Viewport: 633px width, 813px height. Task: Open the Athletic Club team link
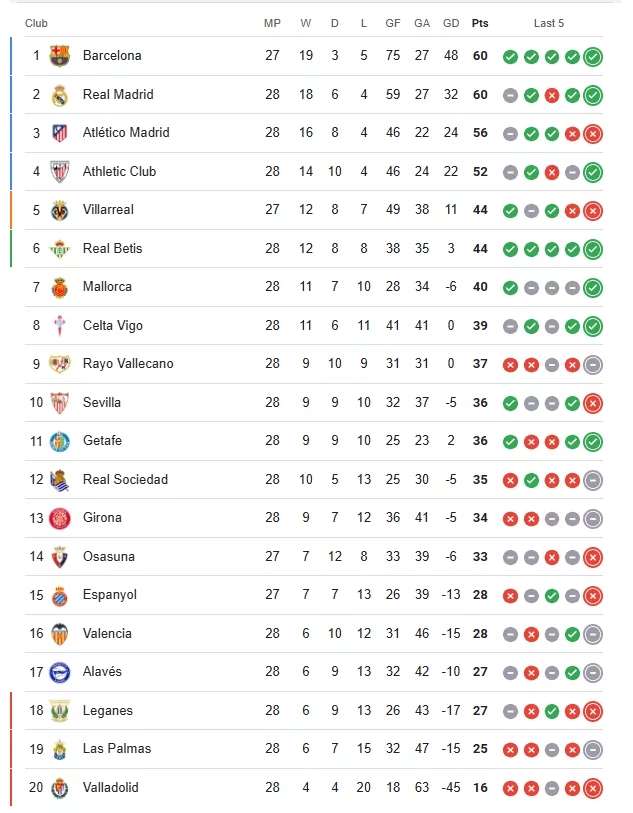pos(119,171)
